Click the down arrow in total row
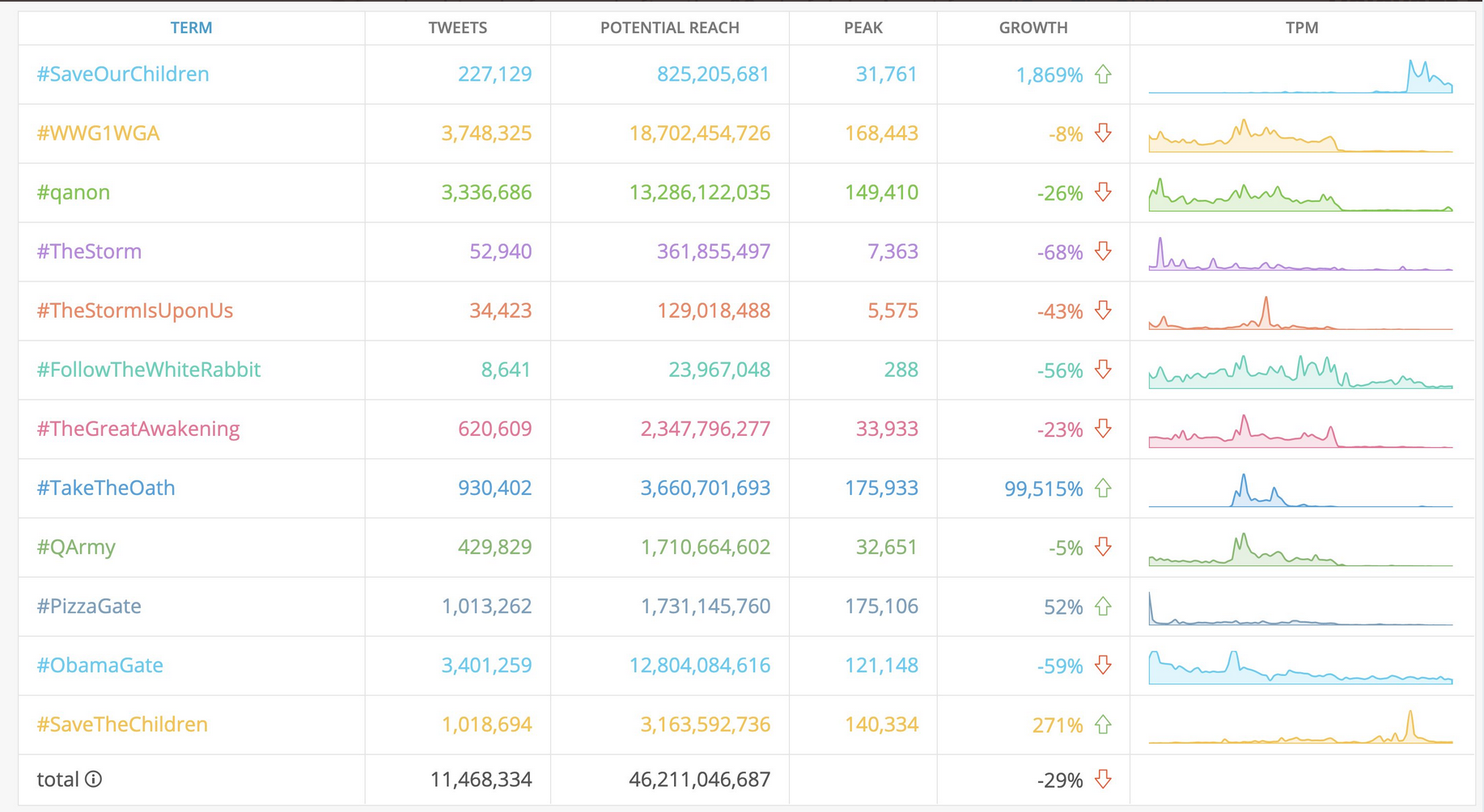Screen dimensions: 1484x812 tap(1103, 779)
